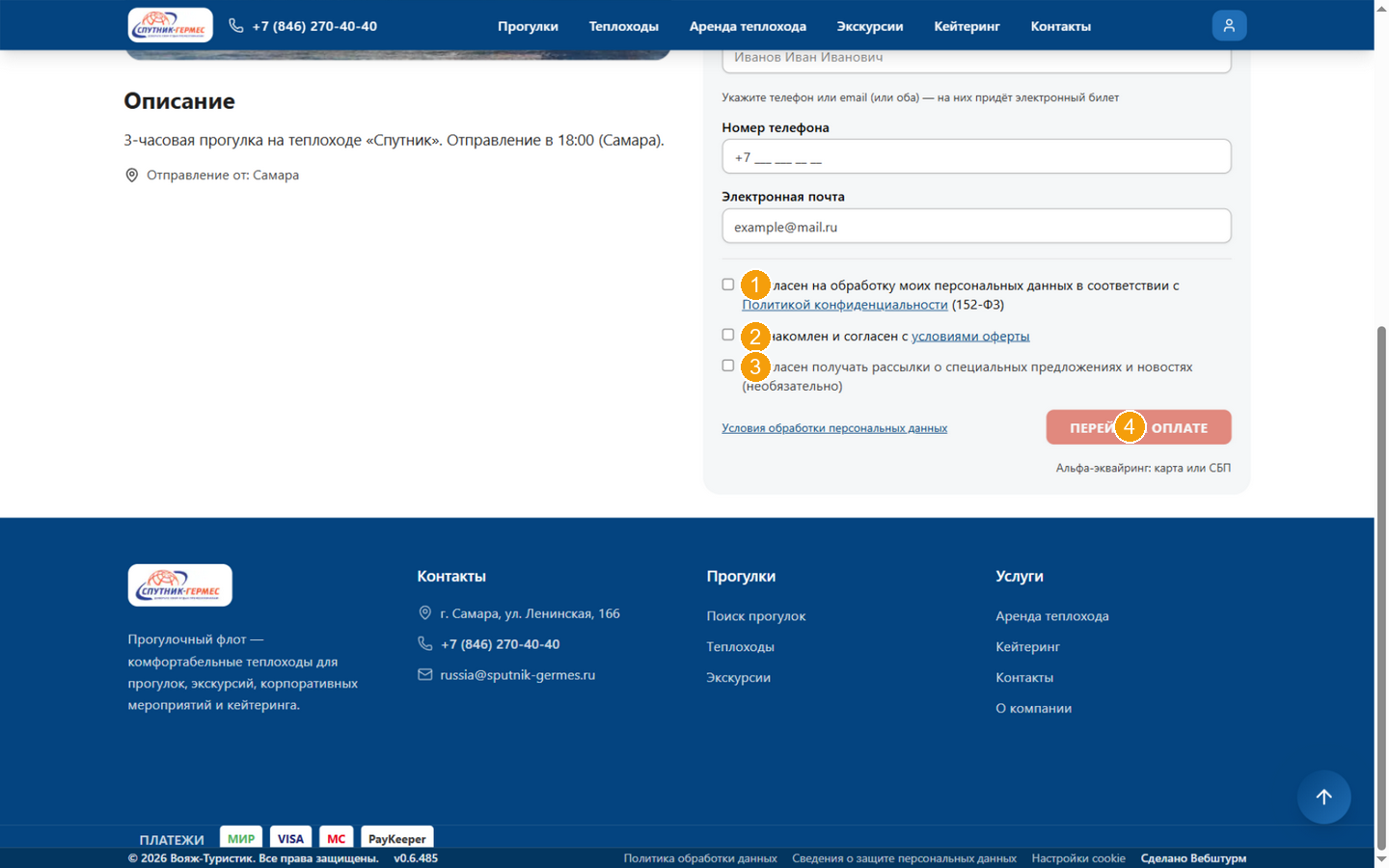The image size is (1389, 868).
Task: Open Кейтеринг in the top navigation
Action: coord(967,26)
